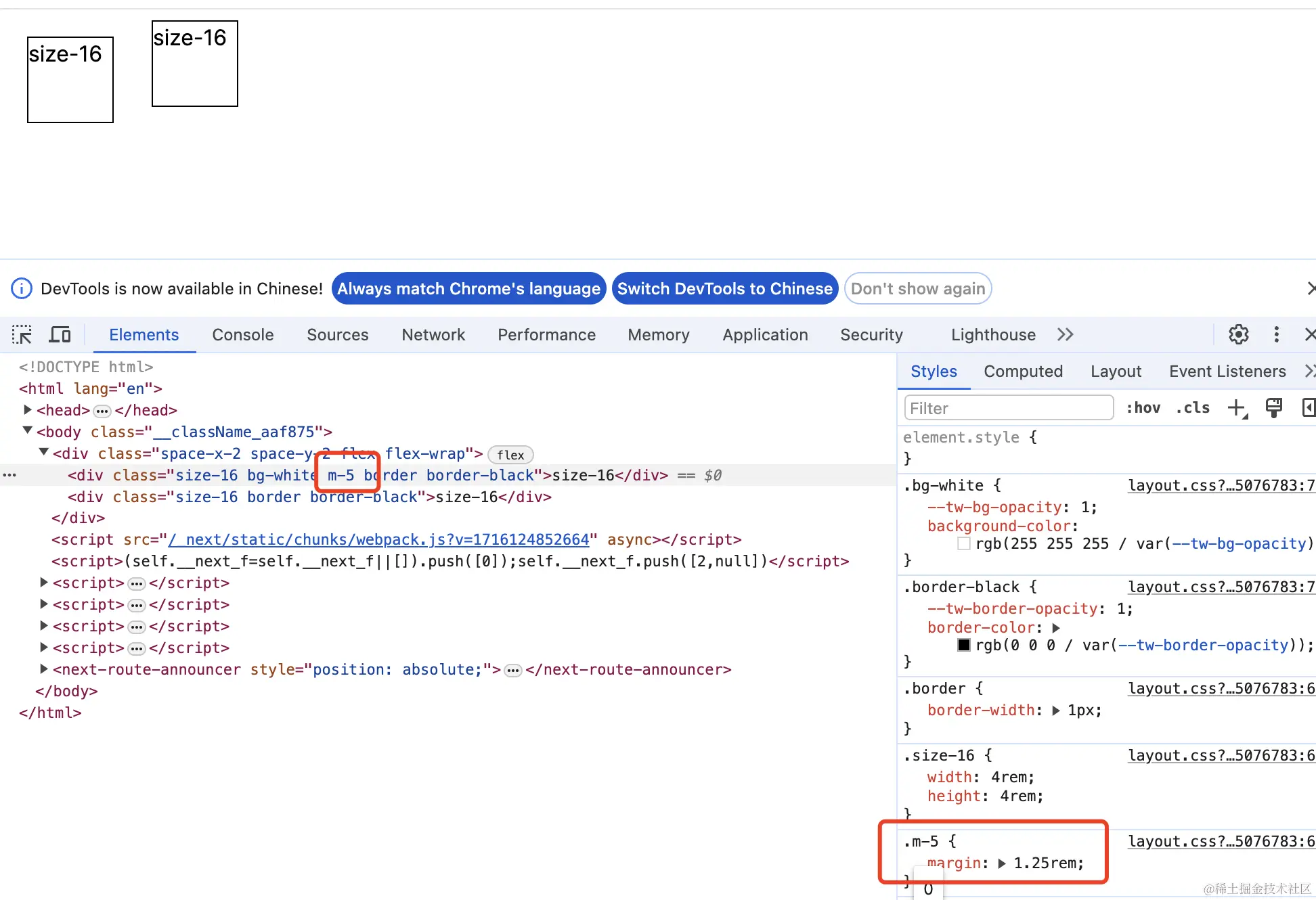Select the self.__next_f push script line

[x=450, y=561]
